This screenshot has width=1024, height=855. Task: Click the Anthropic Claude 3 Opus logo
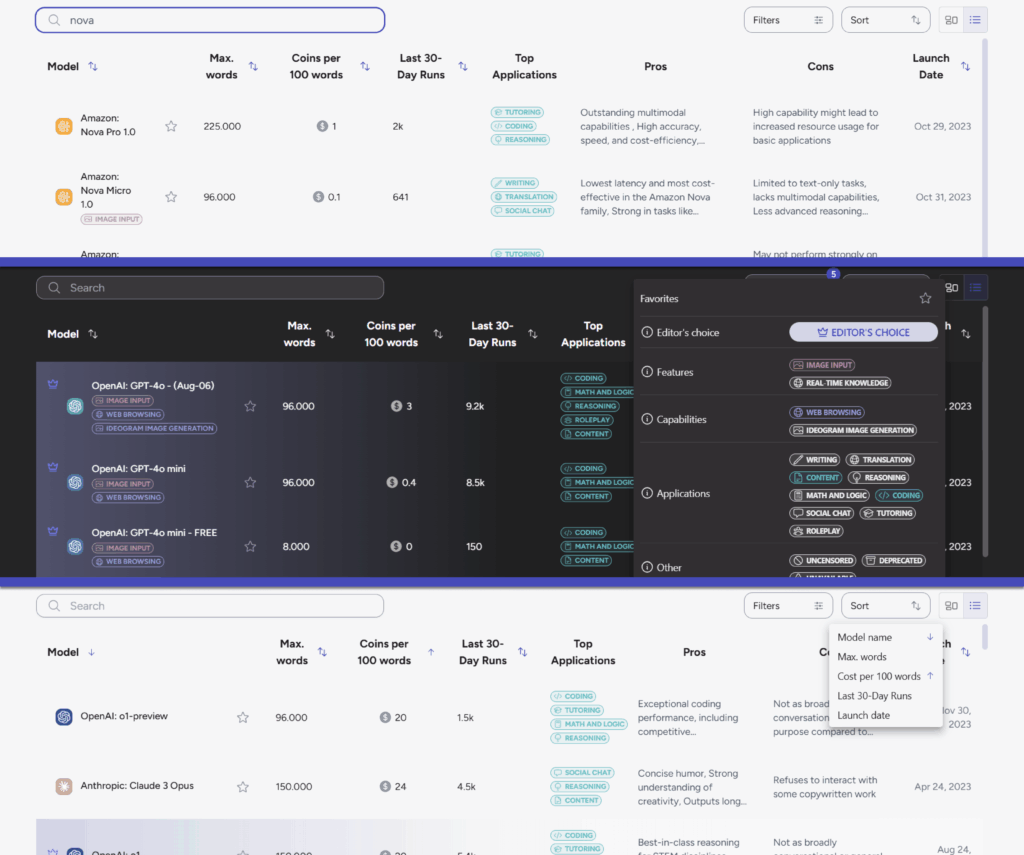(x=64, y=786)
